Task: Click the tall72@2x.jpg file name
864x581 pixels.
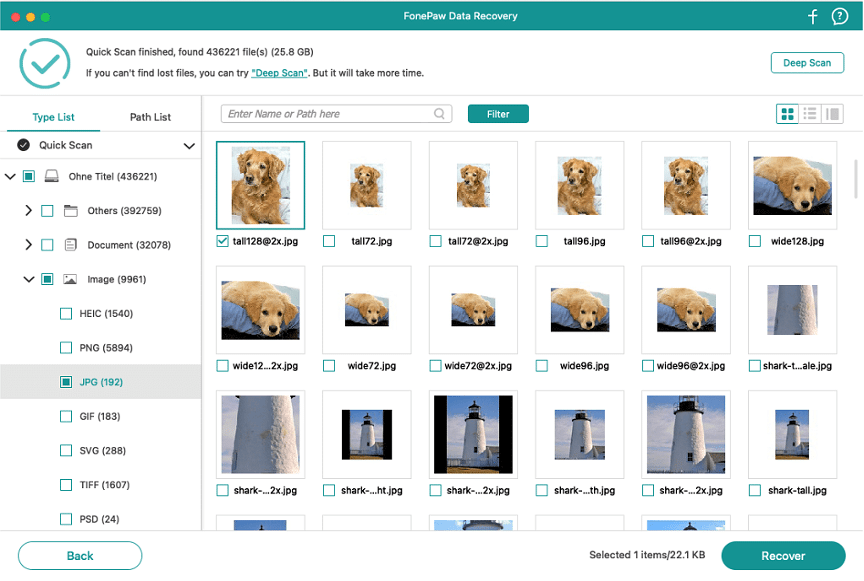Action: [x=478, y=241]
